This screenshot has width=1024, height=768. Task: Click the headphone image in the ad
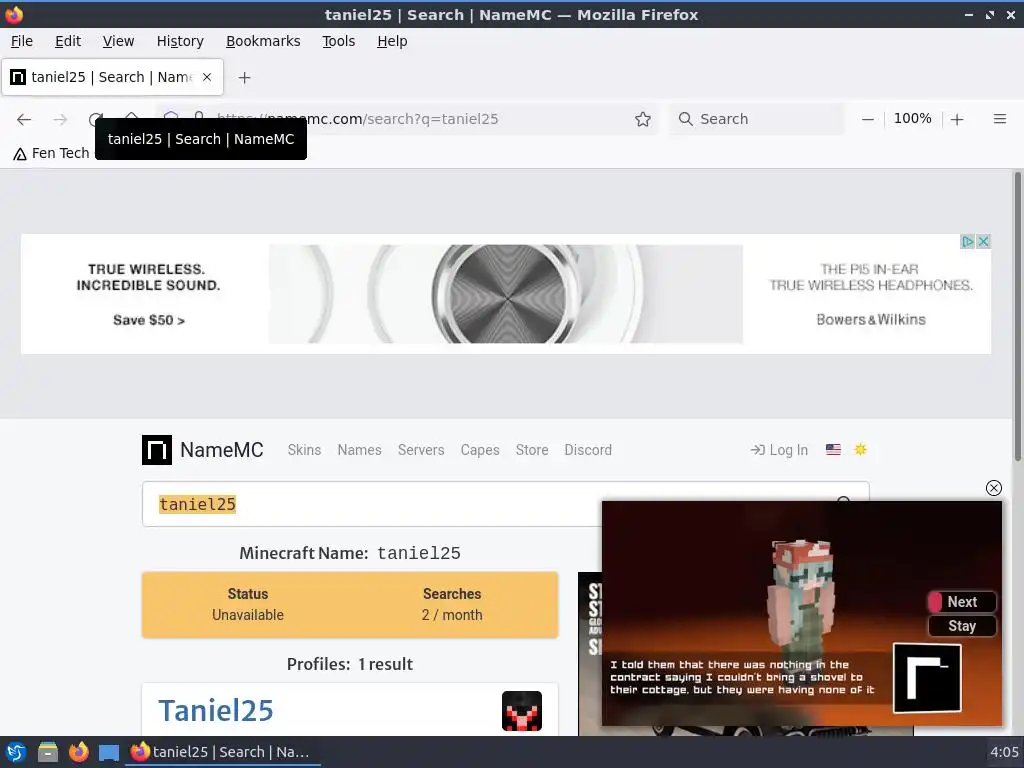(505, 294)
